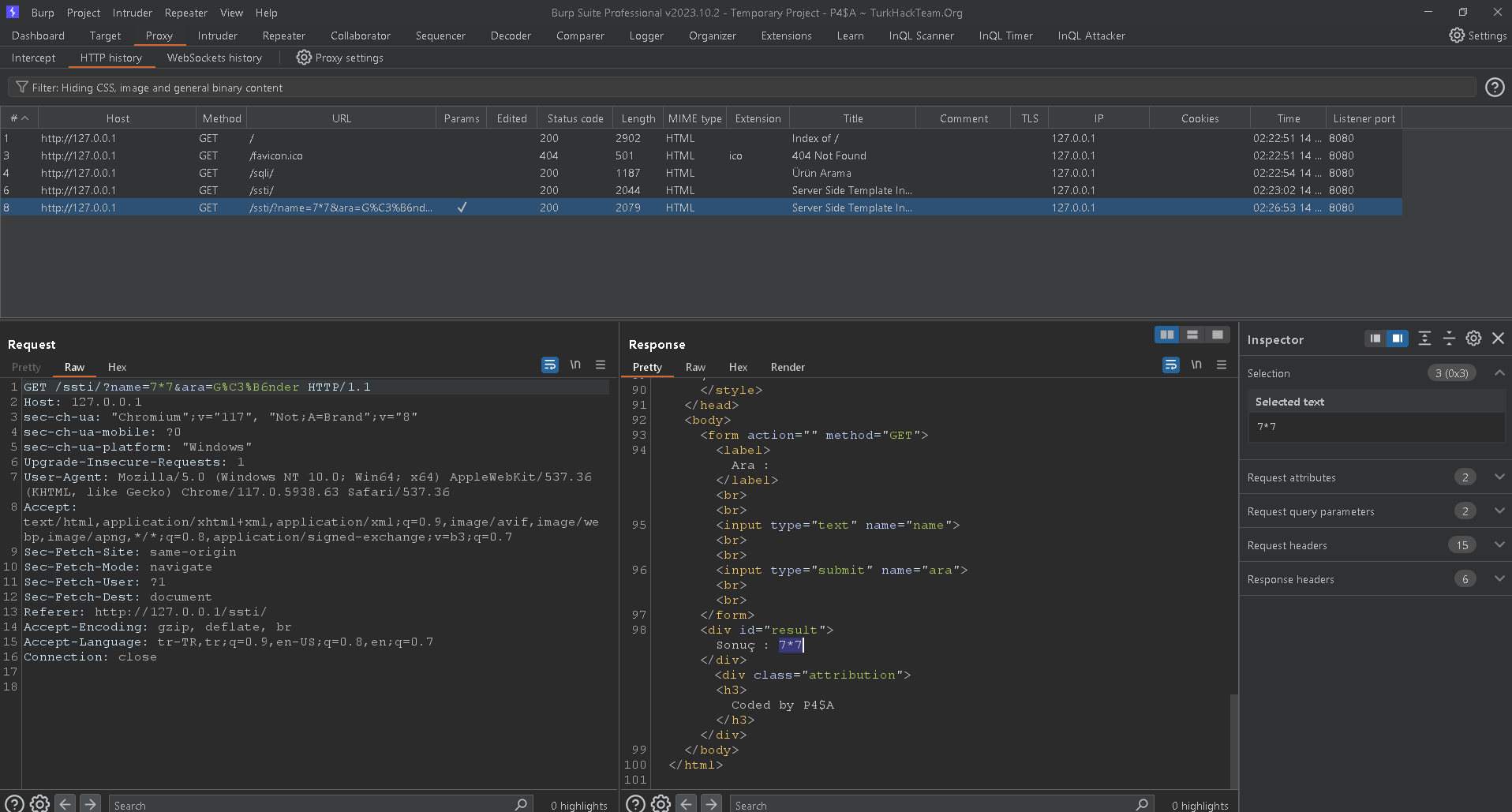This screenshot has width=1512, height=812.
Task: Show Response in Raw view
Action: point(695,367)
